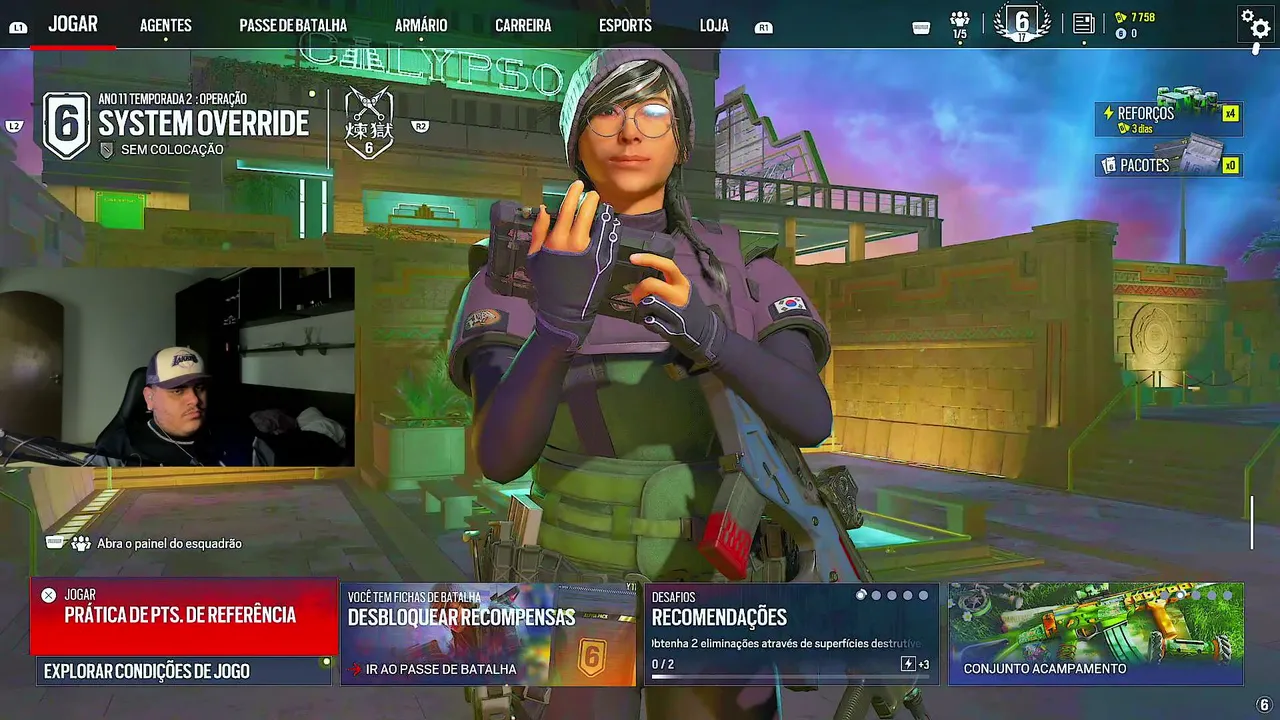Go to the LOJA tab
The height and width of the screenshot is (720, 1280).
(714, 25)
